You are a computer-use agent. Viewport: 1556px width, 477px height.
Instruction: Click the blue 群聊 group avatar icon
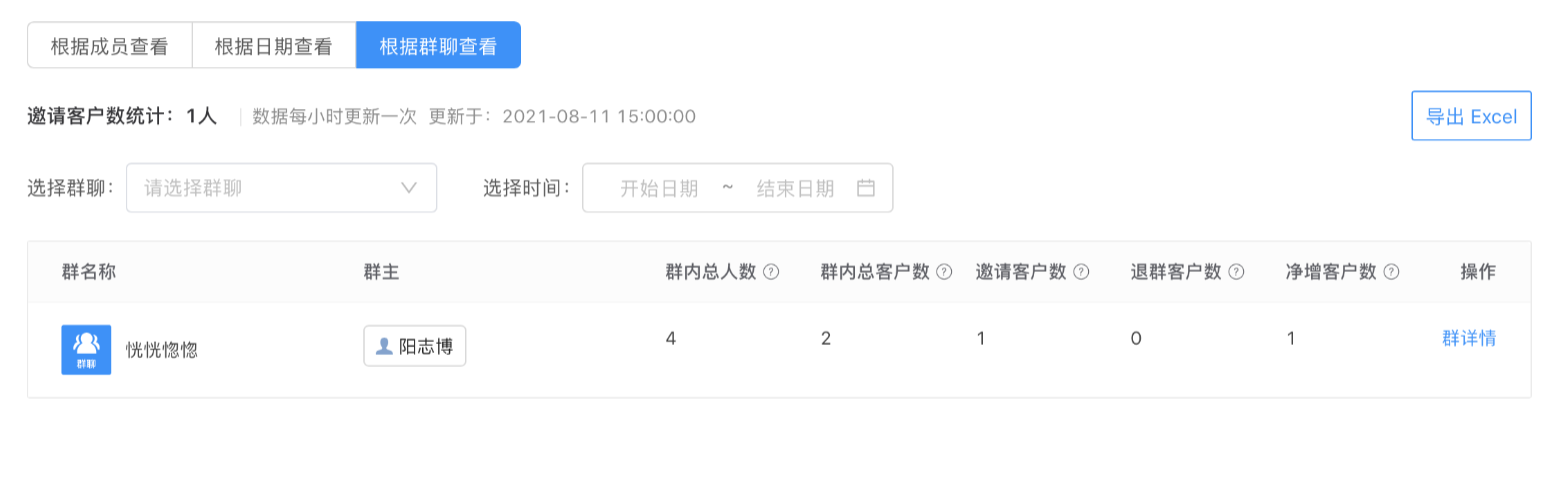point(86,350)
